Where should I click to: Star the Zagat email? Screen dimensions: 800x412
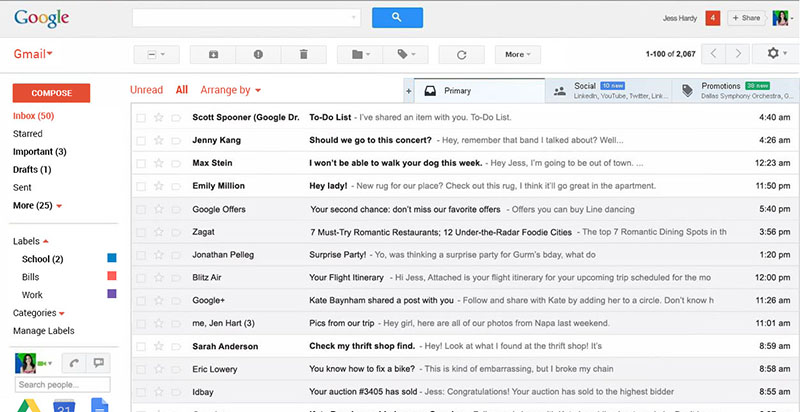click(159, 232)
